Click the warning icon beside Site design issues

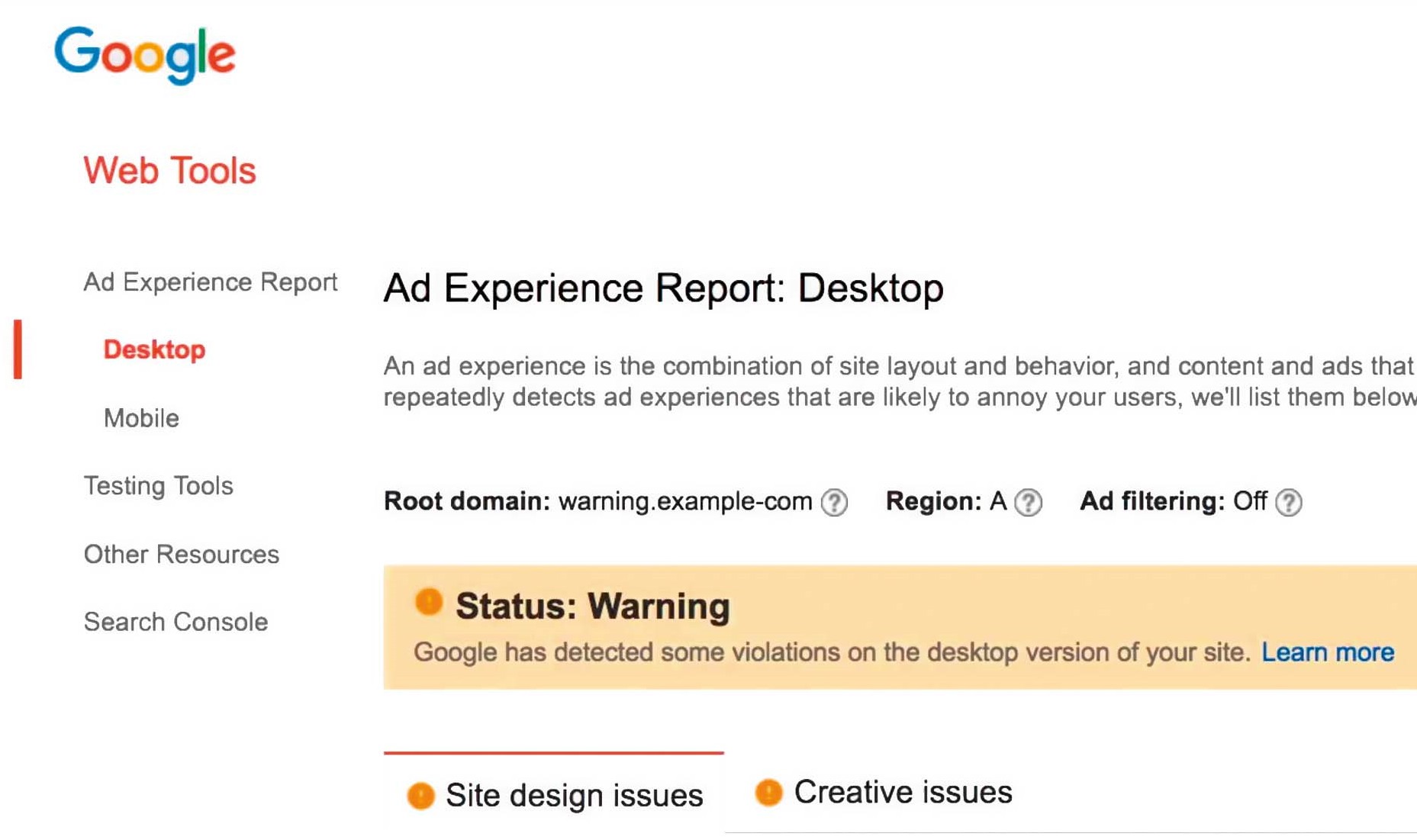click(420, 796)
